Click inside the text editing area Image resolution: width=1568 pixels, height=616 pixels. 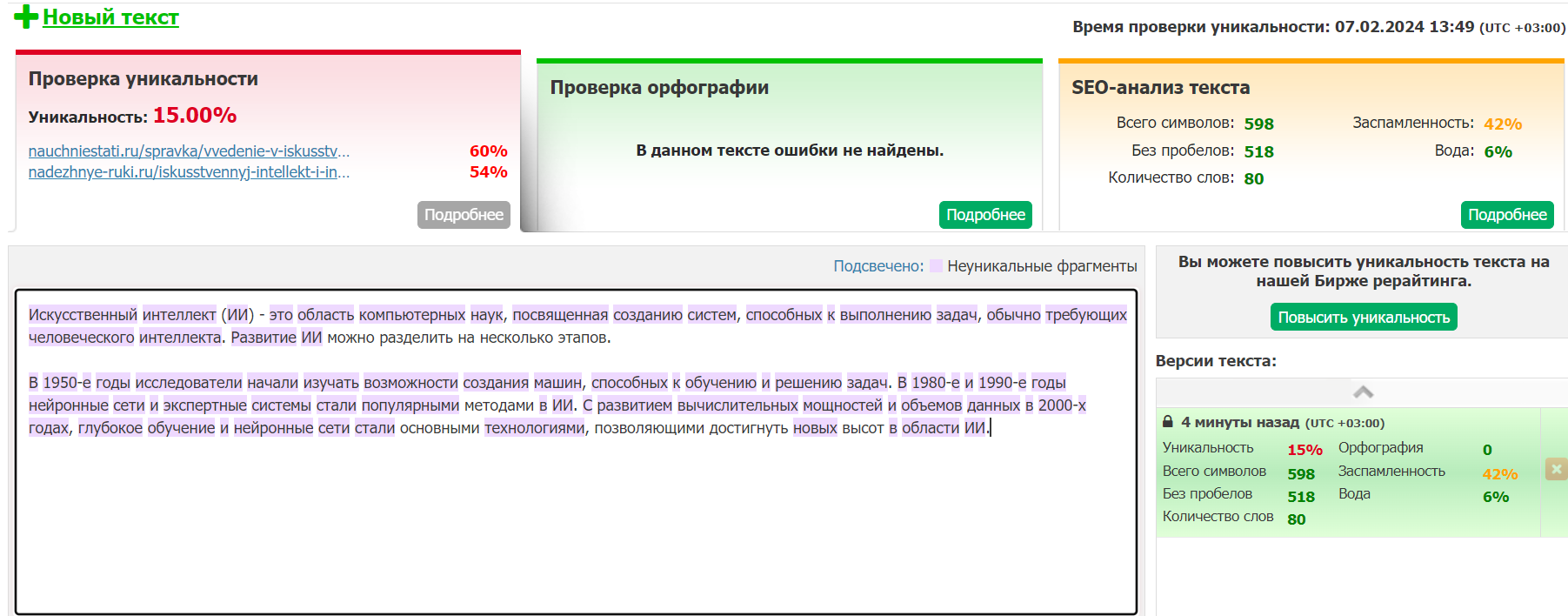click(574, 522)
